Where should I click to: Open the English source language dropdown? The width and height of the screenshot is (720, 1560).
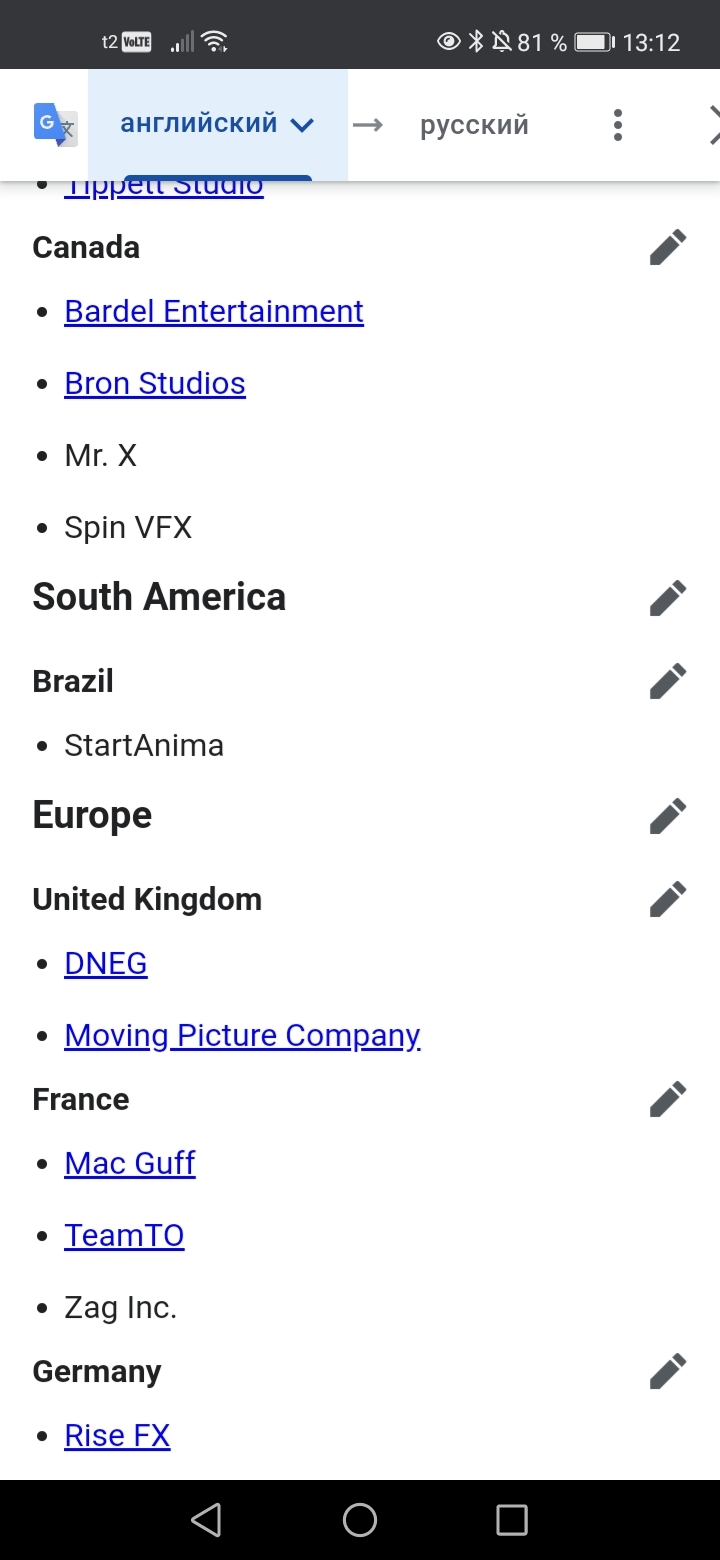point(217,125)
